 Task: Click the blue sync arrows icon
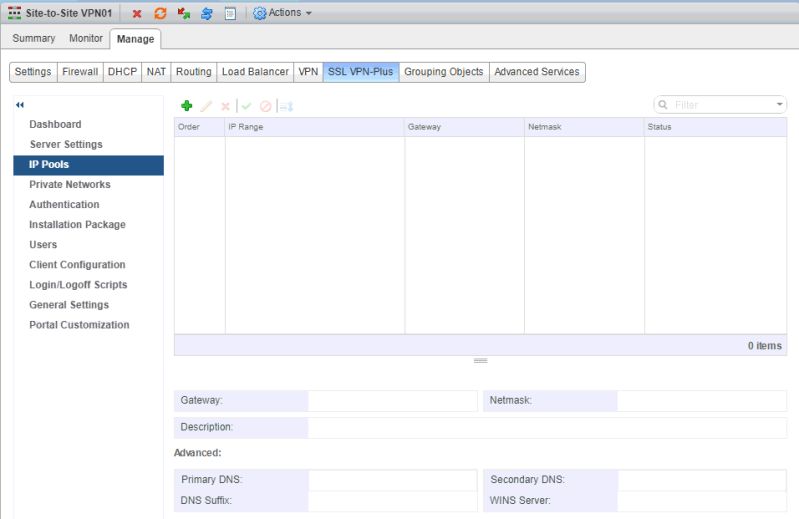click(x=207, y=14)
